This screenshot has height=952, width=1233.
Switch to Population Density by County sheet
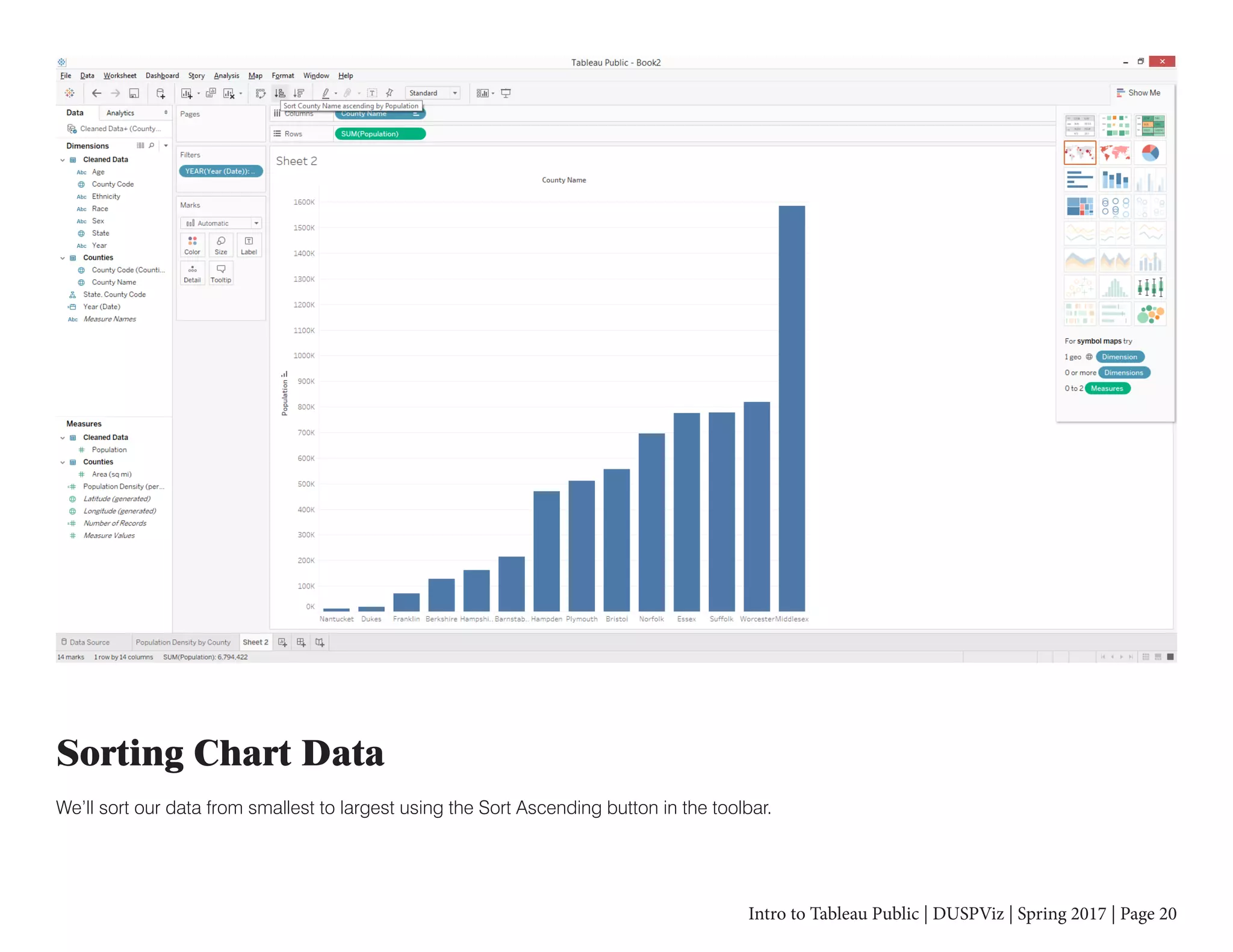[x=183, y=643]
